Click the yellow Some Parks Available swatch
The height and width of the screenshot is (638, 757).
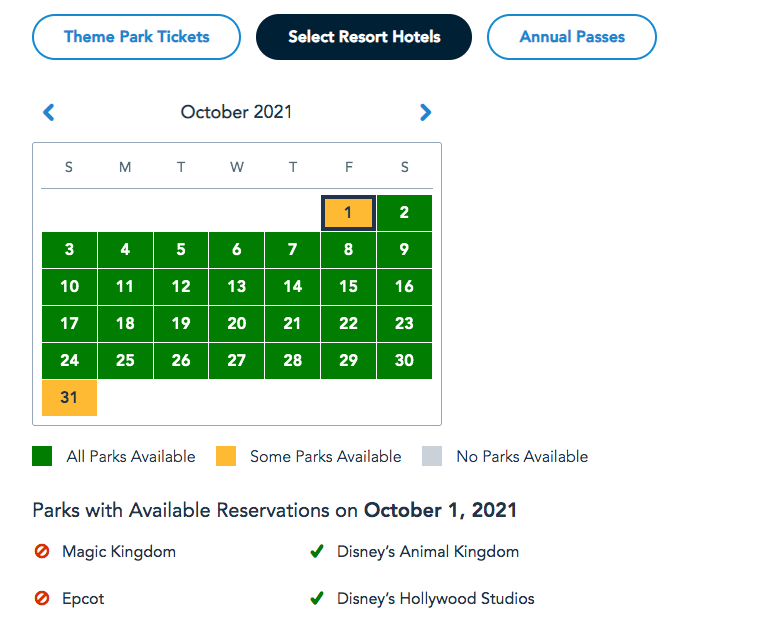226,456
